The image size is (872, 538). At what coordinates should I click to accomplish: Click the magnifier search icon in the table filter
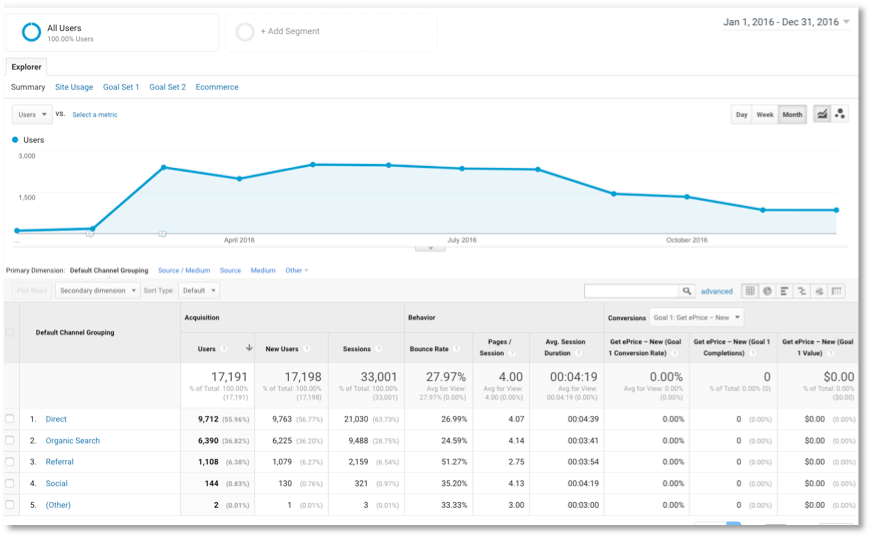click(x=687, y=291)
